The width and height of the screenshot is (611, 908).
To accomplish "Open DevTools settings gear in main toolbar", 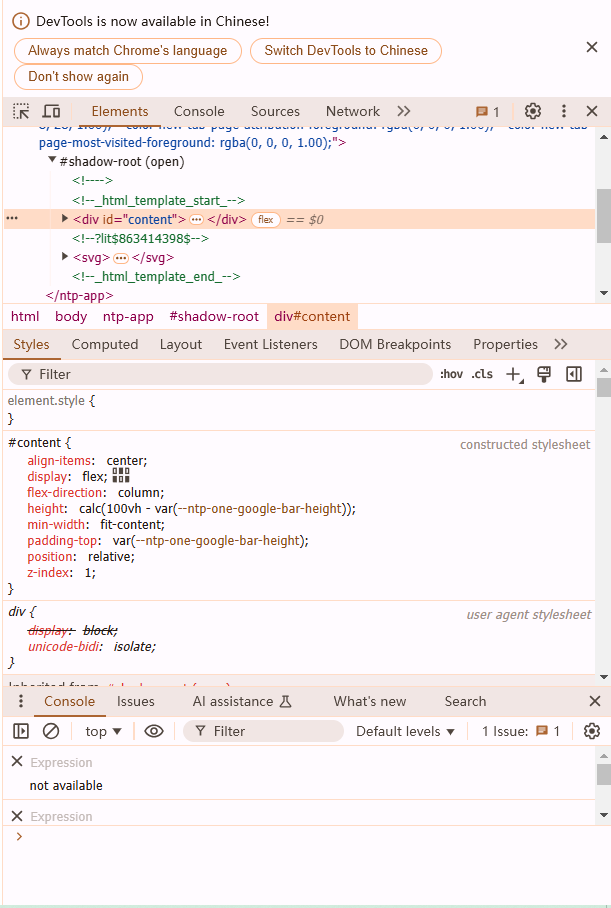I will 533,111.
